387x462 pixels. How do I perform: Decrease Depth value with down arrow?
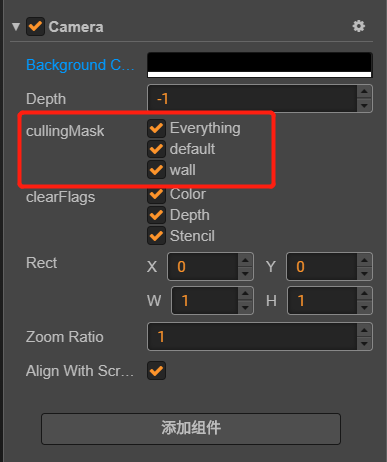point(364,106)
